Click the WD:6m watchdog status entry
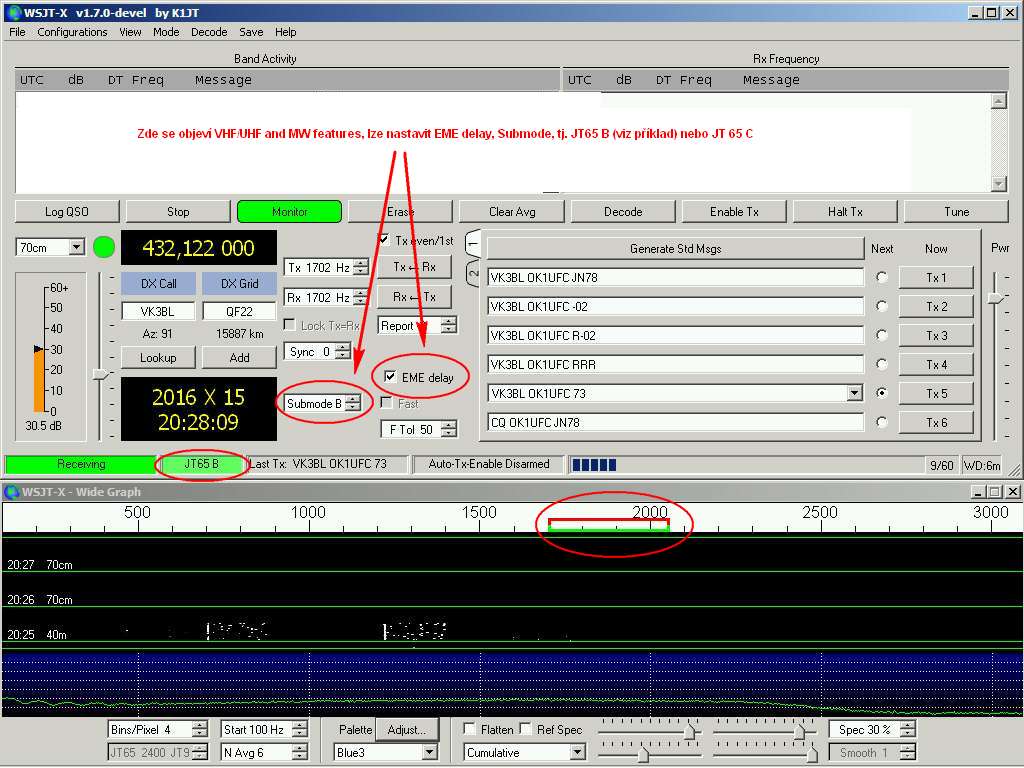The width and height of the screenshot is (1024, 768). point(982,466)
